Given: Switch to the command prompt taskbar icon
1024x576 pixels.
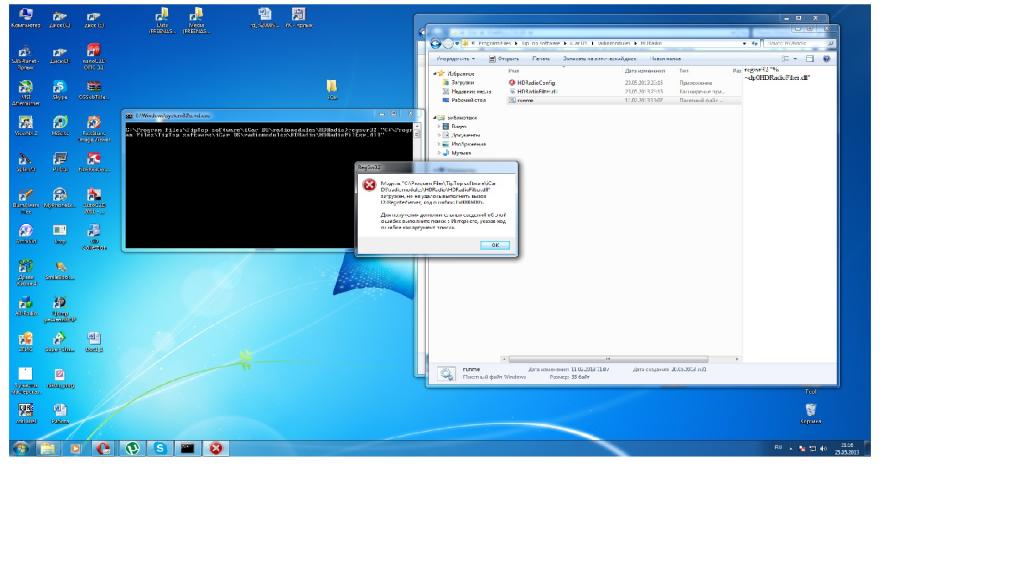Looking at the screenshot, I should point(186,448).
